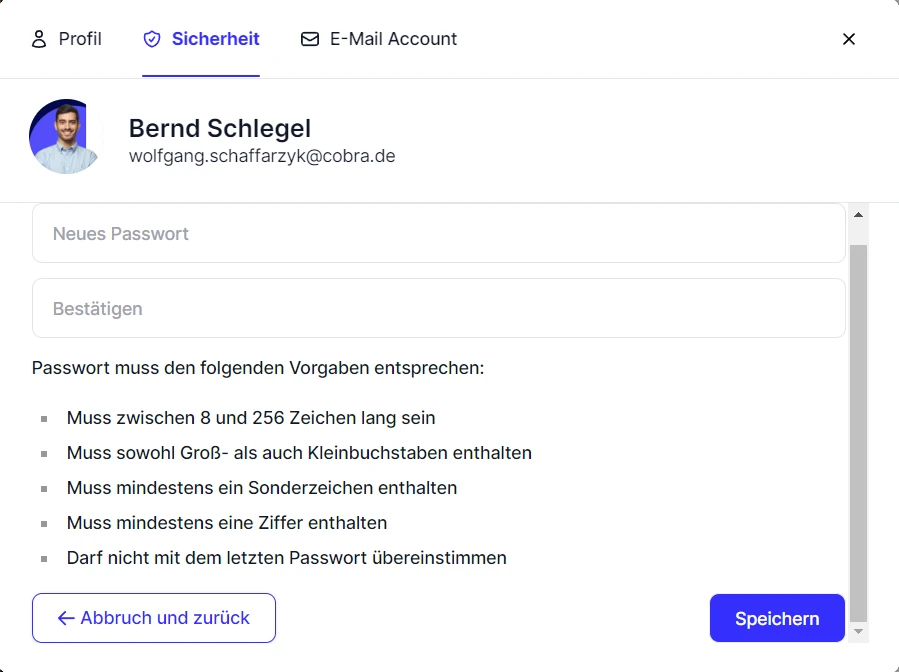
Task: Click Bernd Schlegel's profile picture
Action: tap(63, 136)
